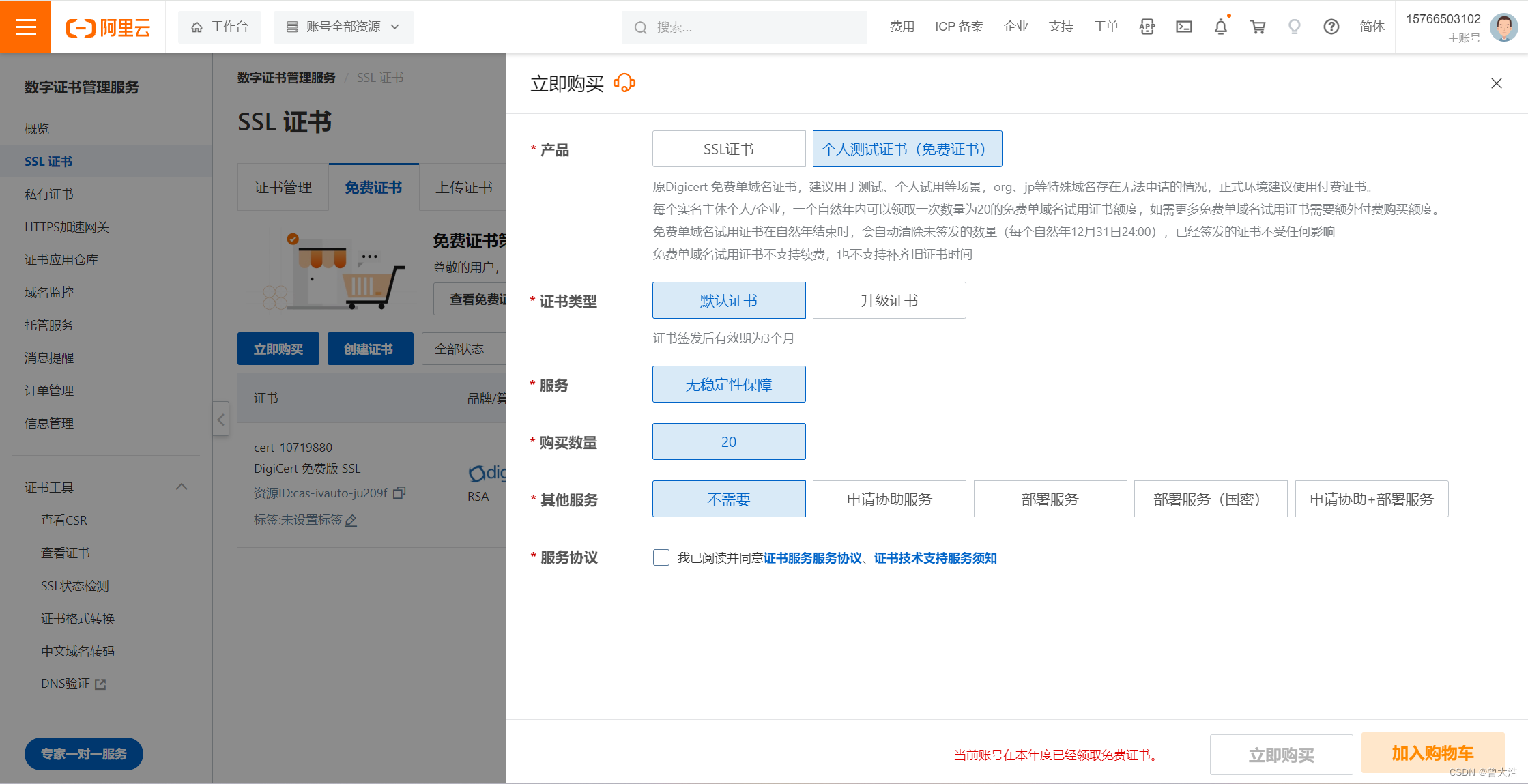Click the footer 立即购买 button
Screen dimensions: 1528x784
1281,755
